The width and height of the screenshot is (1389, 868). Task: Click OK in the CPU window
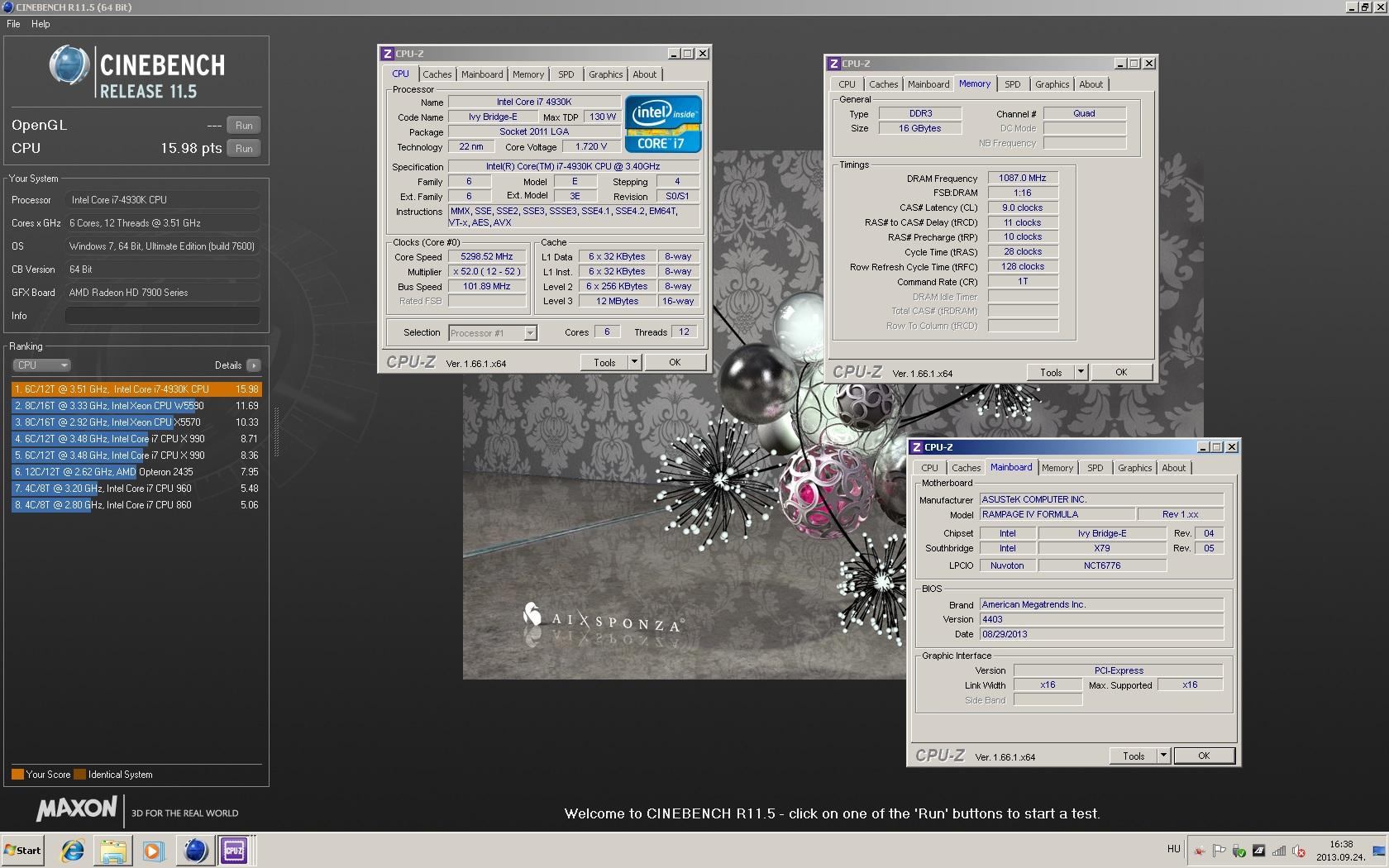(675, 363)
